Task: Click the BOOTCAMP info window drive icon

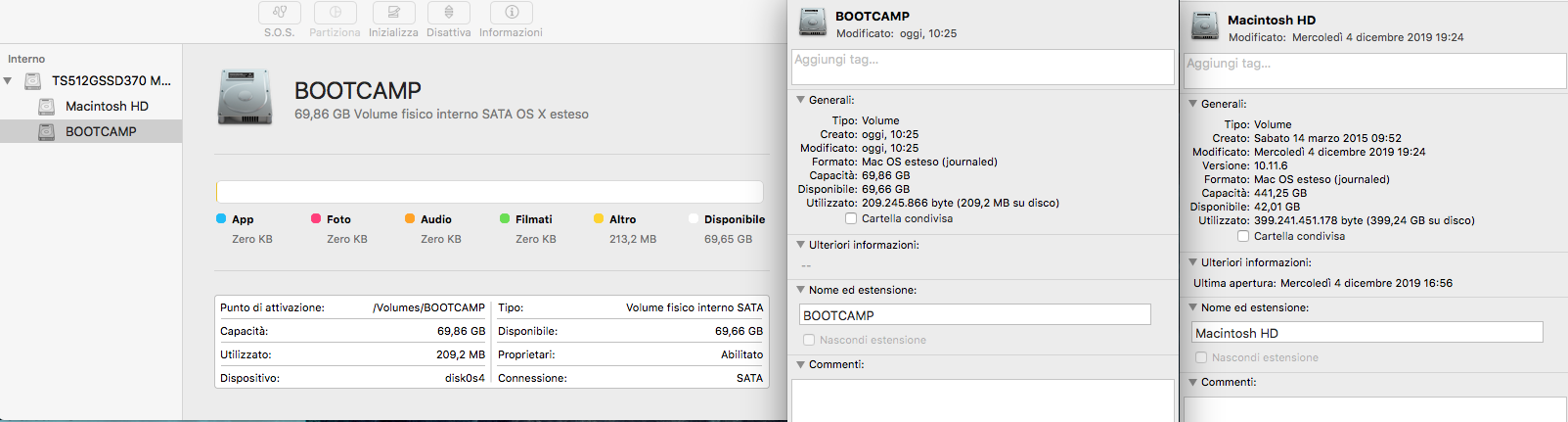Action: pyautogui.click(x=813, y=23)
